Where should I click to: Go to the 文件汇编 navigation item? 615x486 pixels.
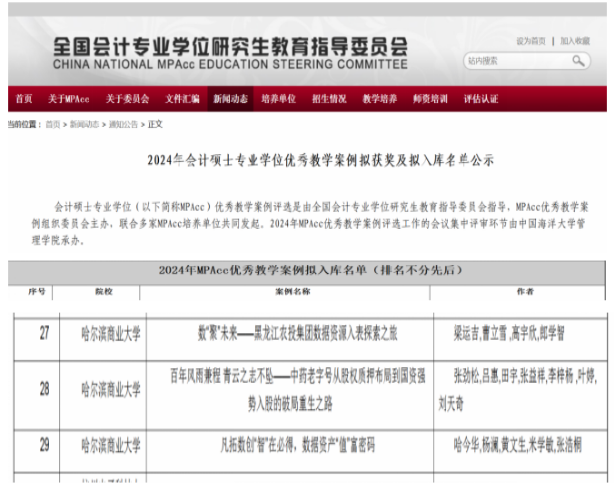pyautogui.click(x=182, y=99)
